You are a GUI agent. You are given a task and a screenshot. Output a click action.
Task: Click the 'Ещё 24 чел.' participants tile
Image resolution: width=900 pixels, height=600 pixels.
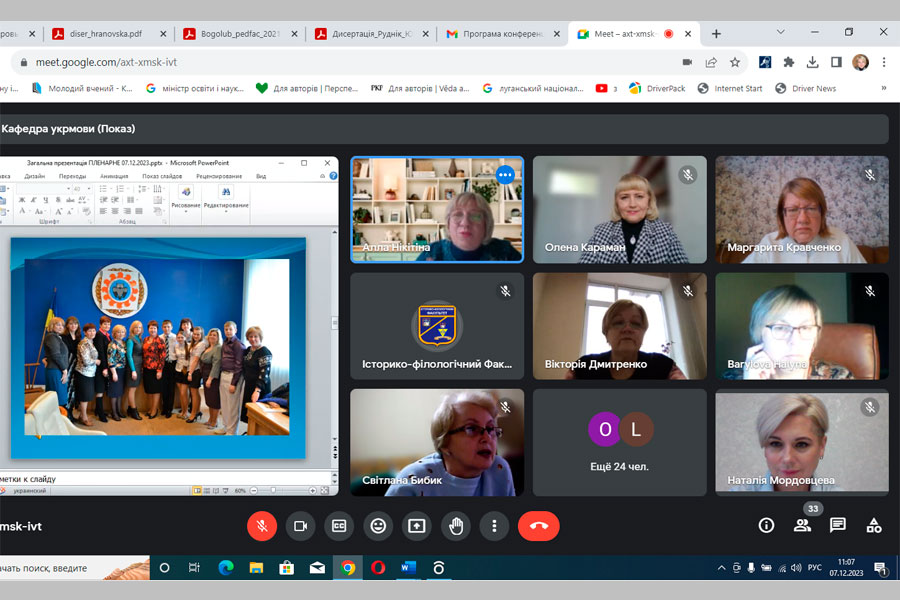click(x=619, y=441)
